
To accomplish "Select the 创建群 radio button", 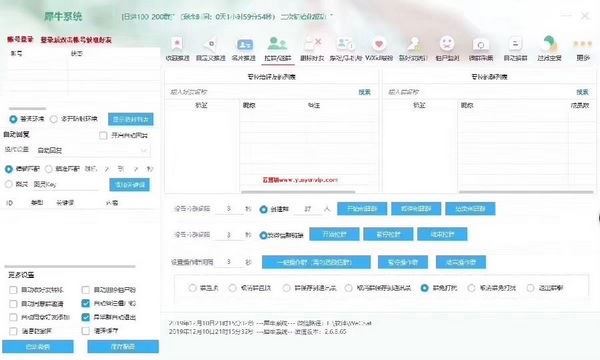I will (x=263, y=209).
